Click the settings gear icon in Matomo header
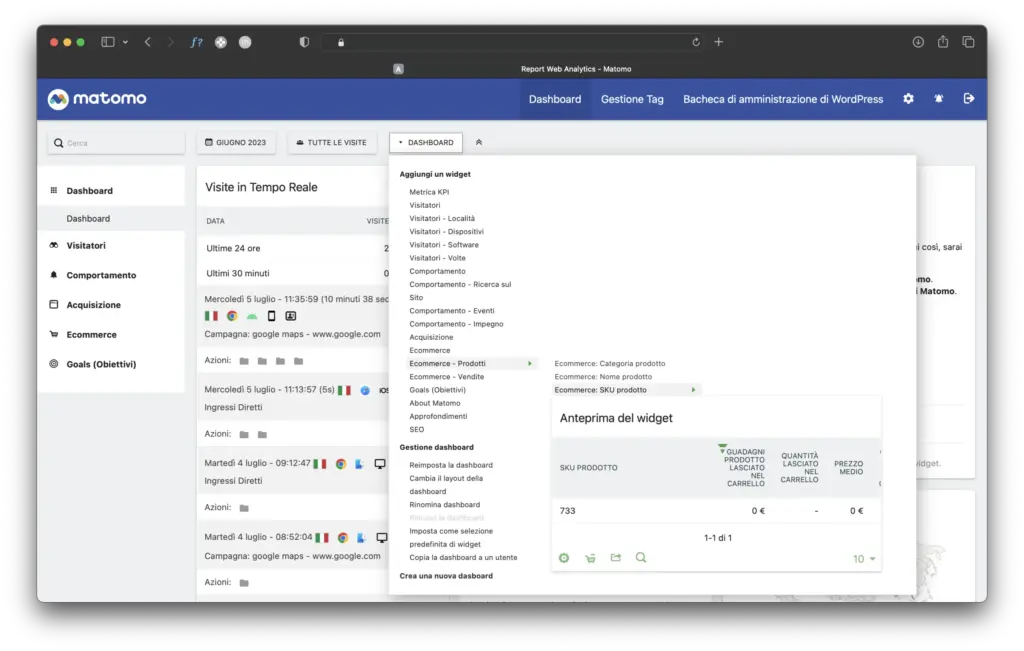The width and height of the screenshot is (1024, 651). click(908, 99)
